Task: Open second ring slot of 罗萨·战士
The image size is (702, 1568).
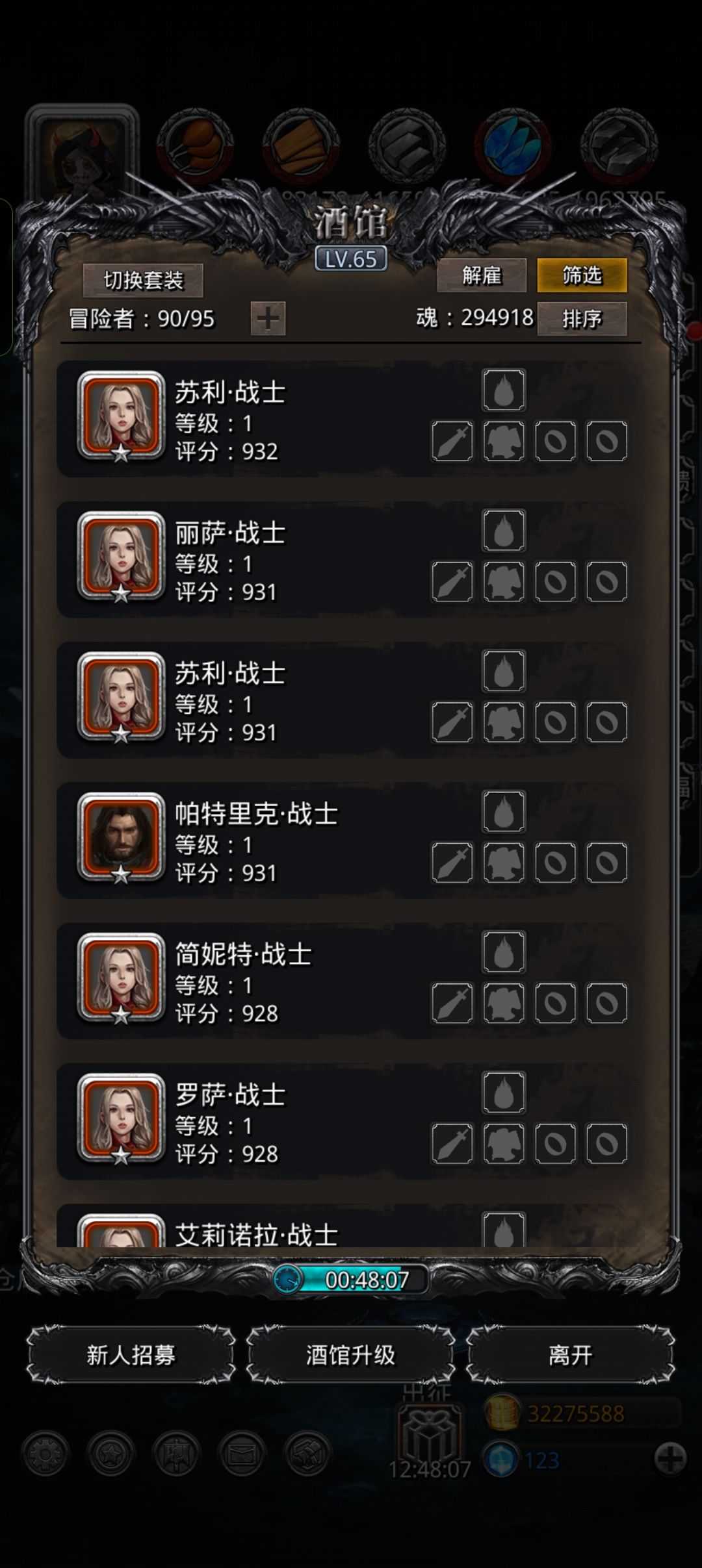Action: pyautogui.click(x=607, y=1143)
